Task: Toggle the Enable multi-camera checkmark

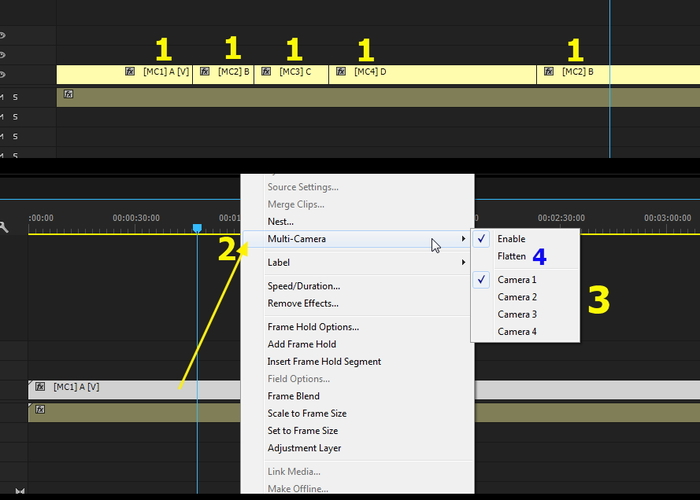Action: pyautogui.click(x=510, y=239)
